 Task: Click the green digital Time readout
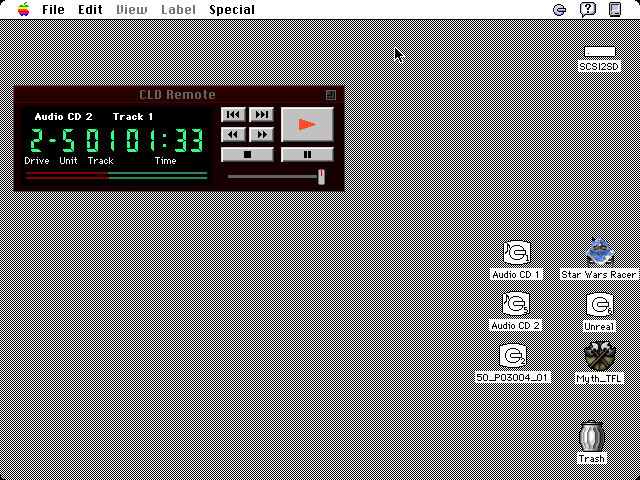pyautogui.click(x=164, y=140)
